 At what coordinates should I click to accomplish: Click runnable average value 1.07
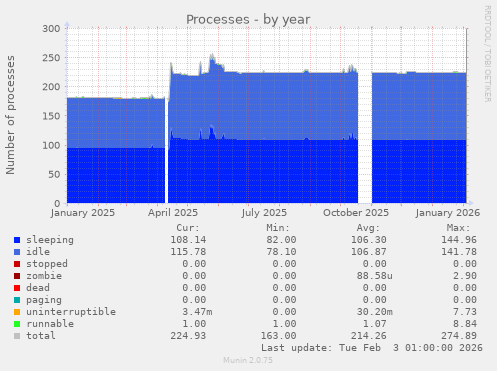tap(375, 324)
